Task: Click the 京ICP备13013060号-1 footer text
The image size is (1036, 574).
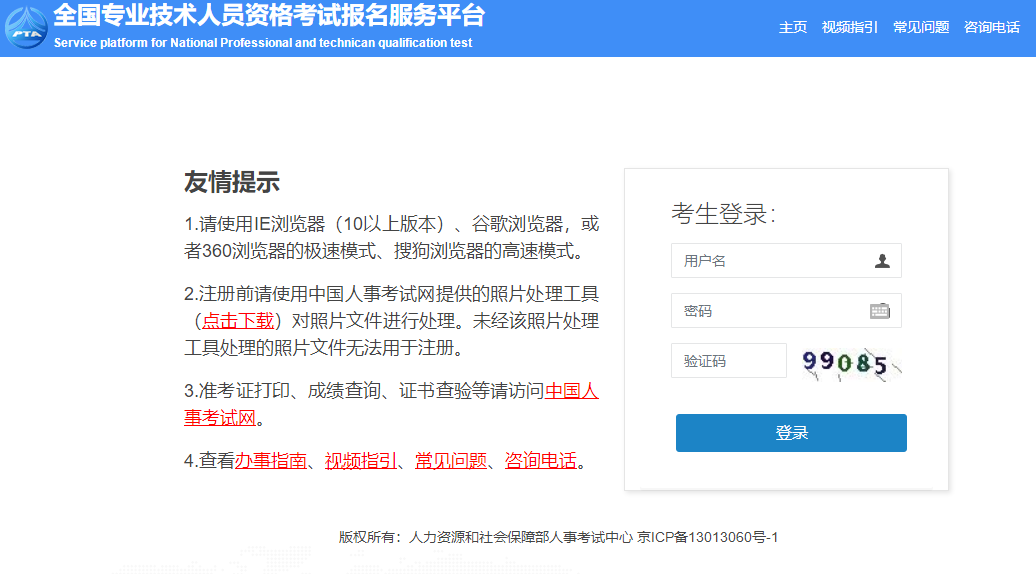Action: pos(707,537)
